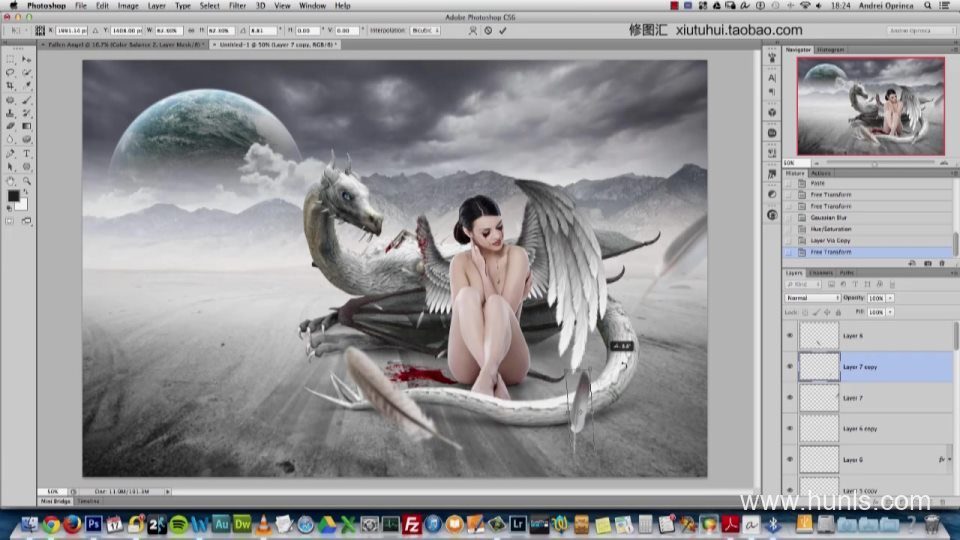Select the Brush tool
Image resolution: width=960 pixels, height=540 pixels.
pos(26,99)
